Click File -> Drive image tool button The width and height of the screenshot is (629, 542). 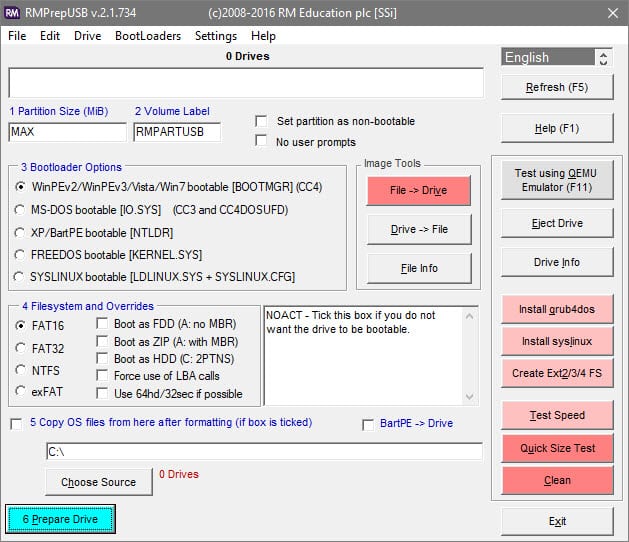tap(419, 190)
